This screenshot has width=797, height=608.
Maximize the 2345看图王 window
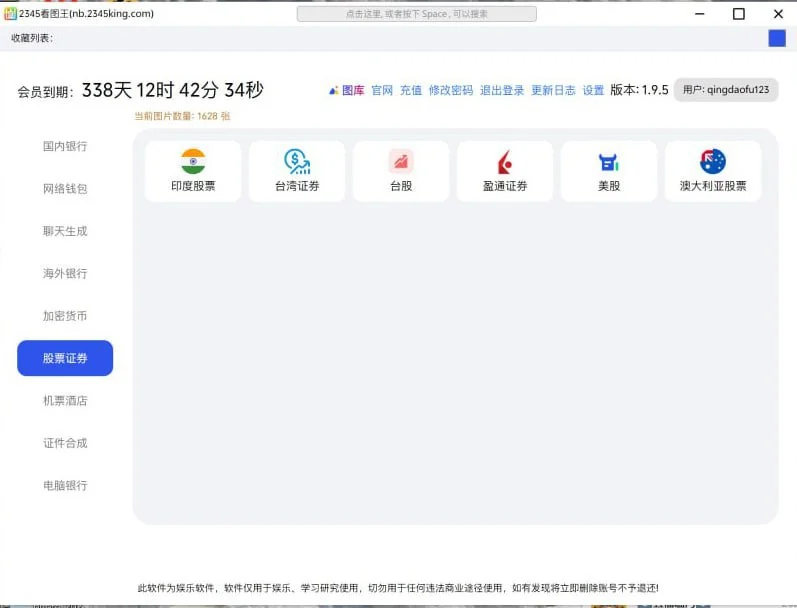click(739, 14)
